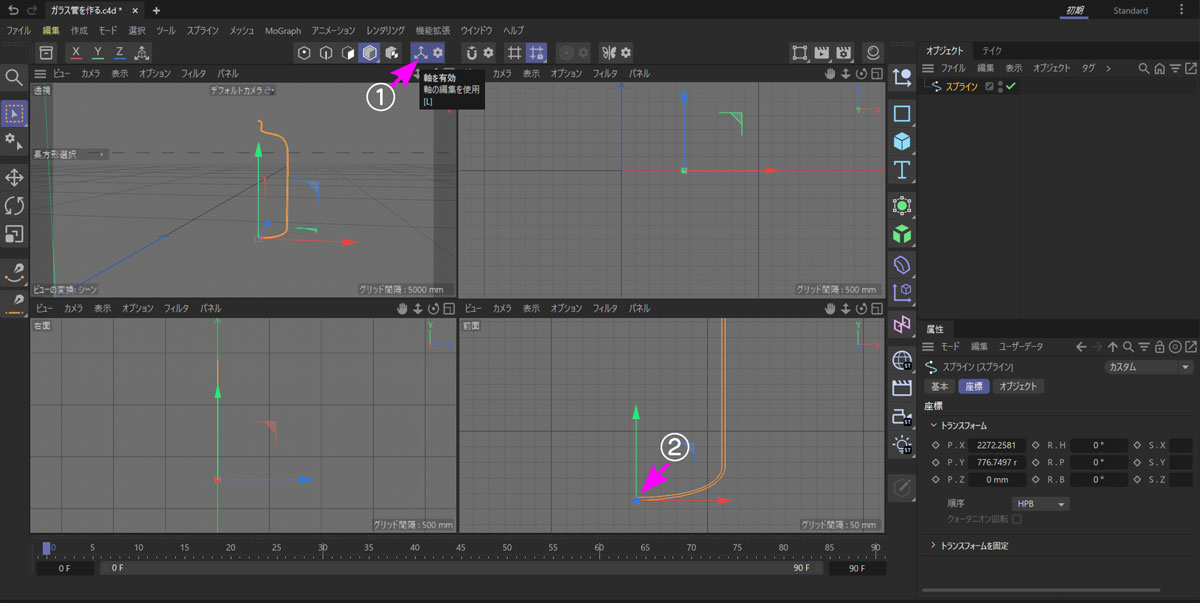Select the Scale tool in left toolbar
Image resolution: width=1200 pixels, height=603 pixels.
pos(15,234)
